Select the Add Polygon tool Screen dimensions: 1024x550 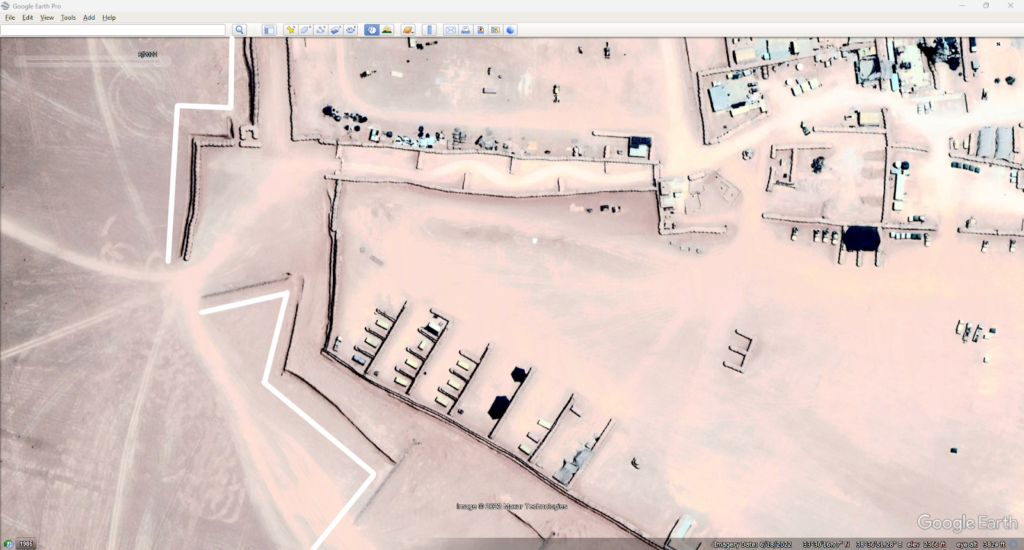(x=306, y=30)
